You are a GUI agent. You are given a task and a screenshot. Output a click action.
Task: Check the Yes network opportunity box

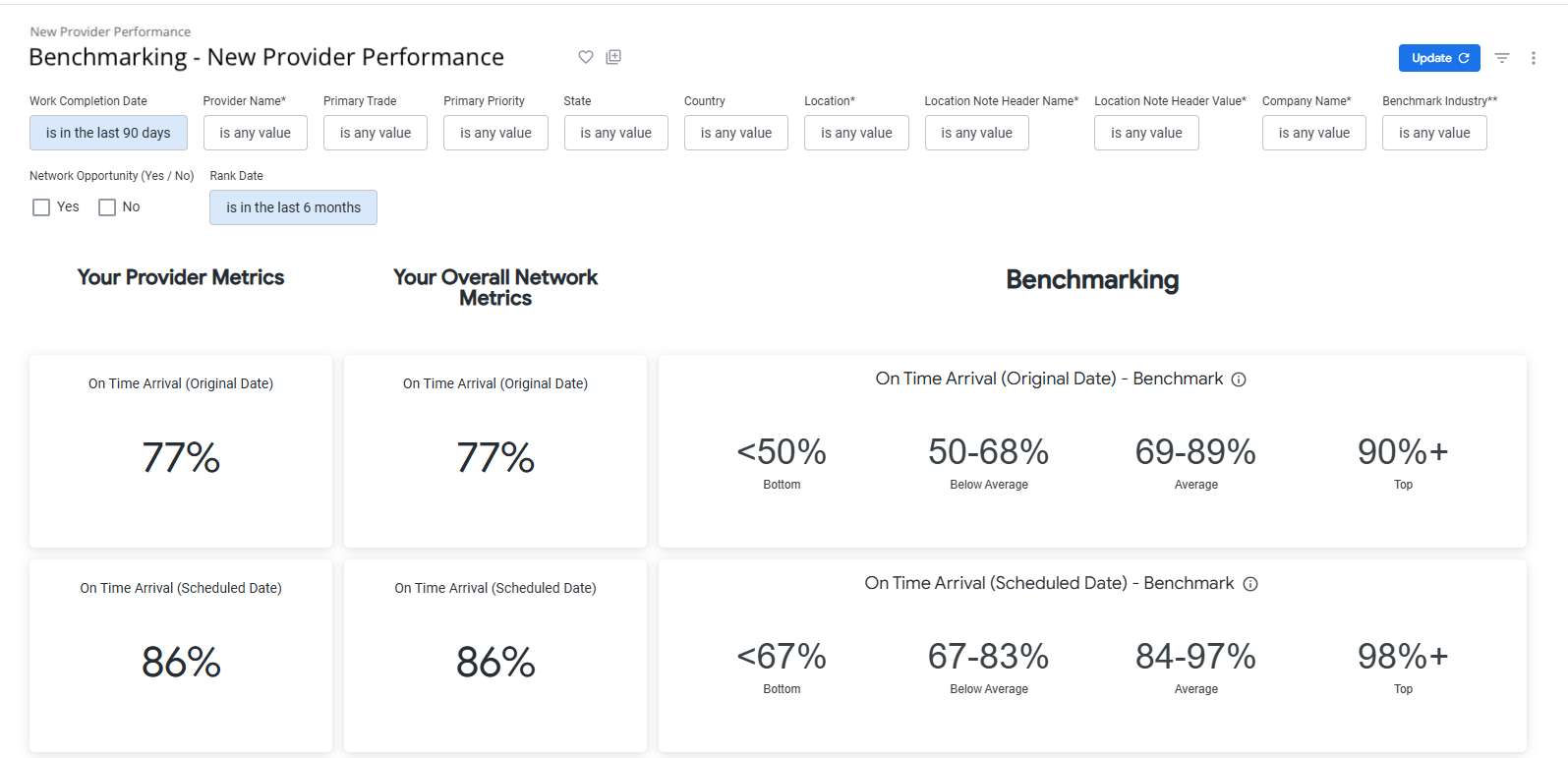coord(41,207)
